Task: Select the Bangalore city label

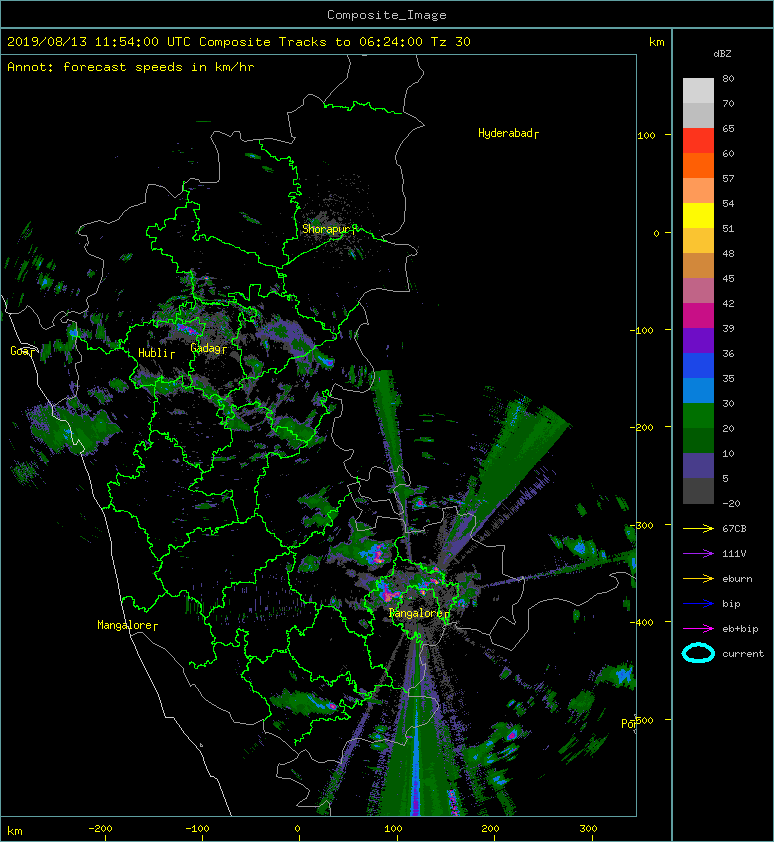Action: [419, 613]
